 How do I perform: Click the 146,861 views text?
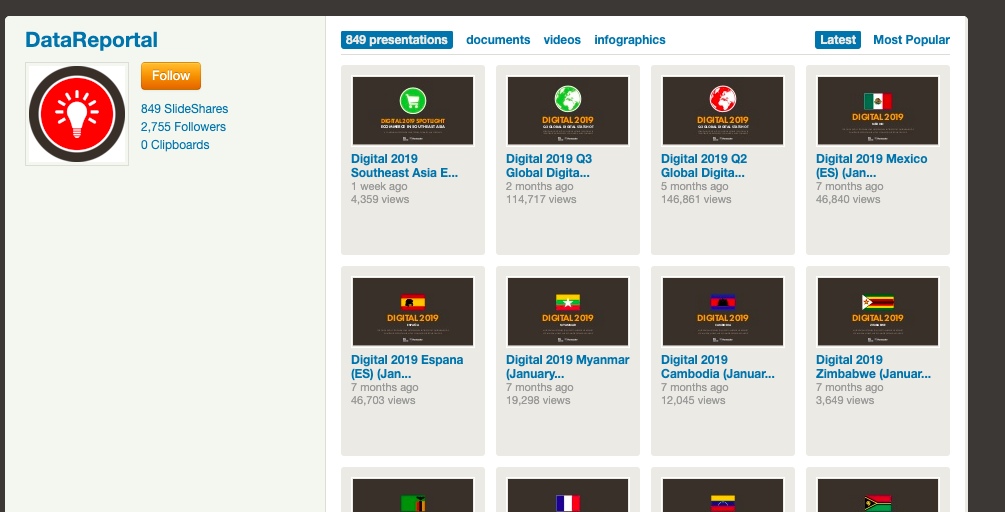696,199
